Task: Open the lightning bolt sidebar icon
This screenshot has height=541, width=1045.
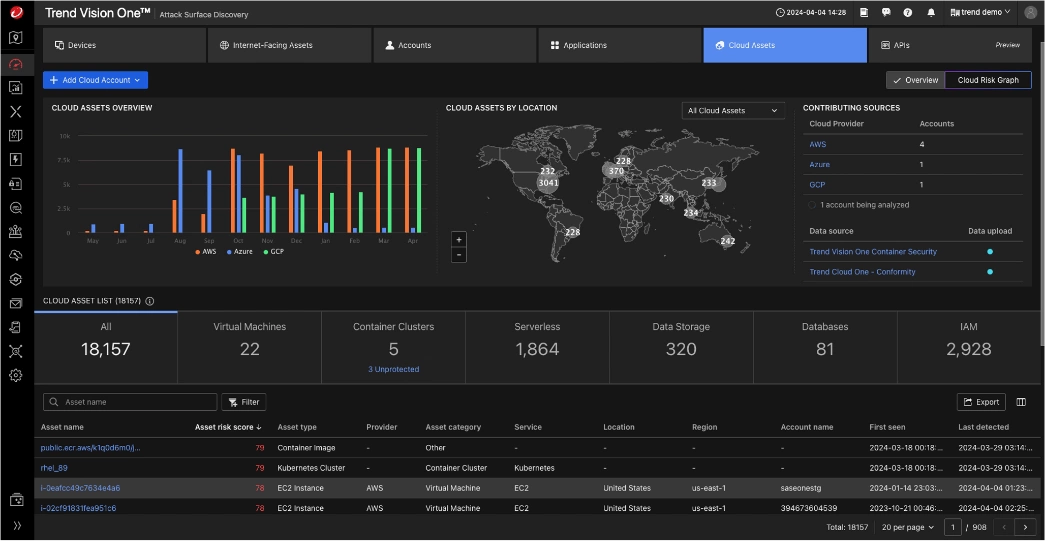Action: pos(16,159)
